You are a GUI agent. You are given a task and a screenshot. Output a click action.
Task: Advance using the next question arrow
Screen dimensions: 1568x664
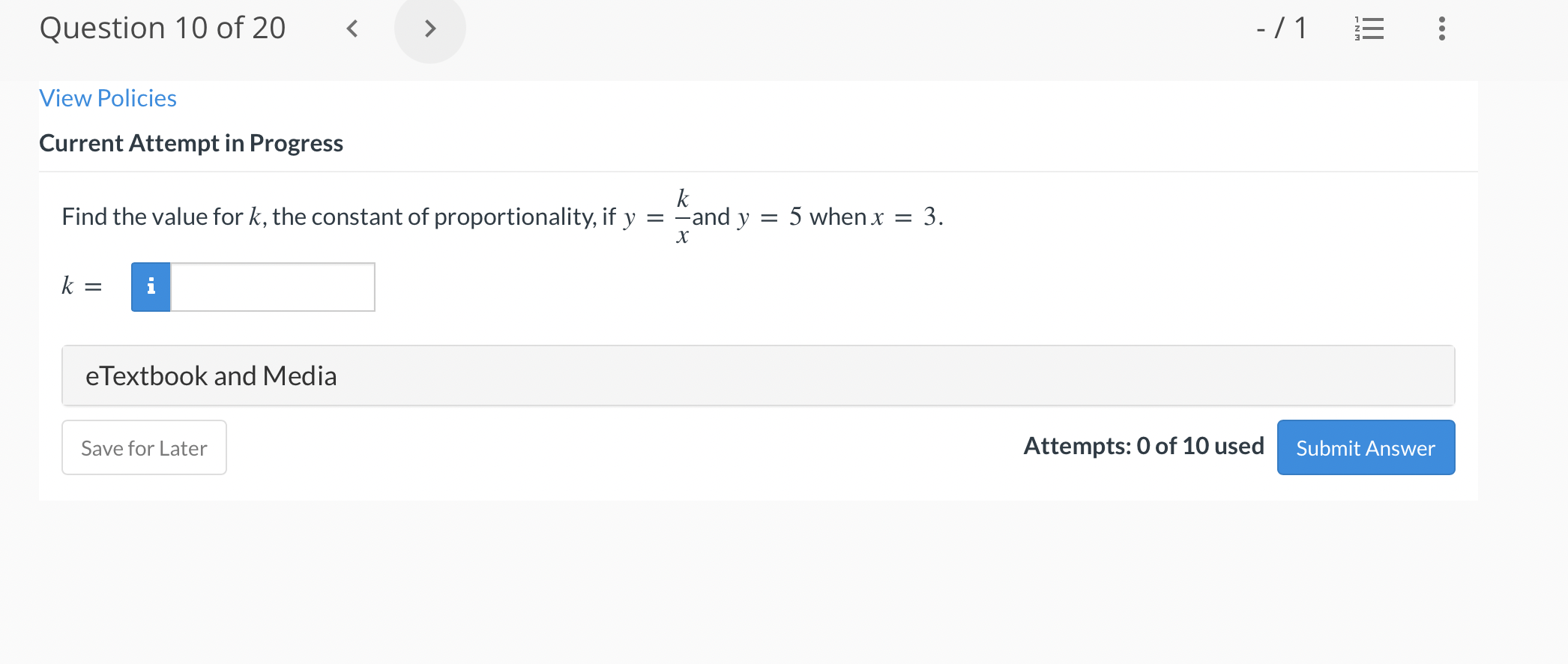tap(430, 28)
